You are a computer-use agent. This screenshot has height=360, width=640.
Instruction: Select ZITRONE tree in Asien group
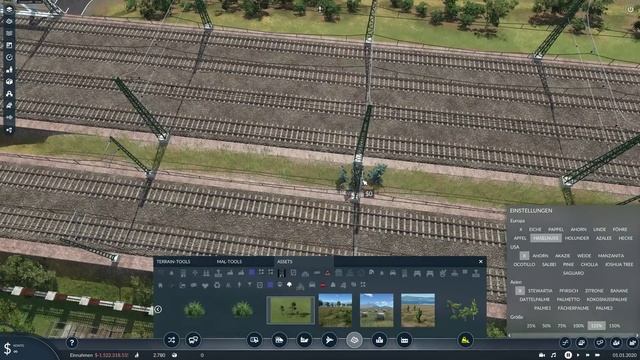pyautogui.click(x=594, y=291)
